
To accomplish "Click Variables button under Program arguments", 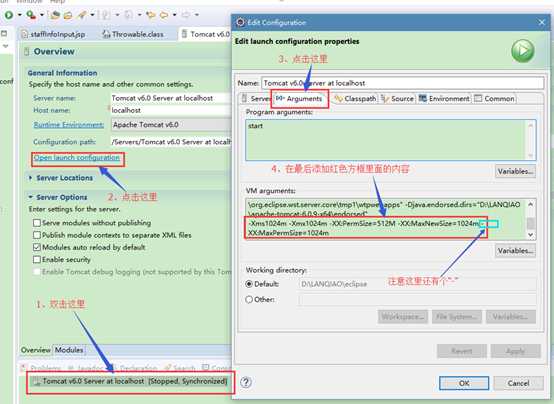I will 515,171.
